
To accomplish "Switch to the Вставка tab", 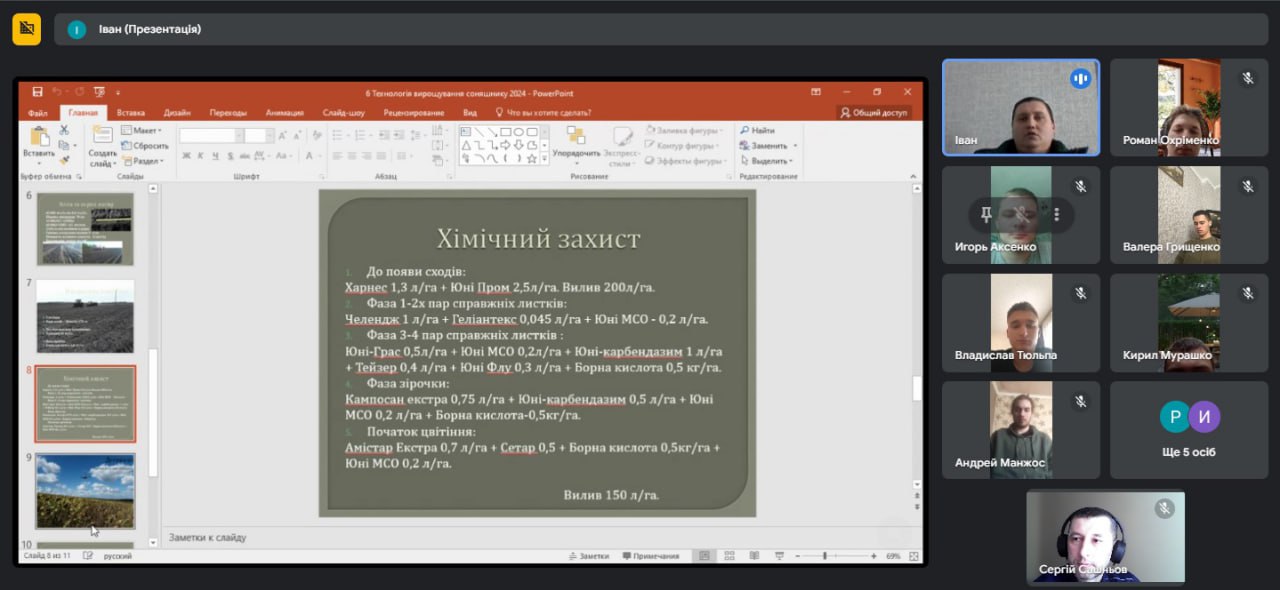I will (x=131, y=113).
